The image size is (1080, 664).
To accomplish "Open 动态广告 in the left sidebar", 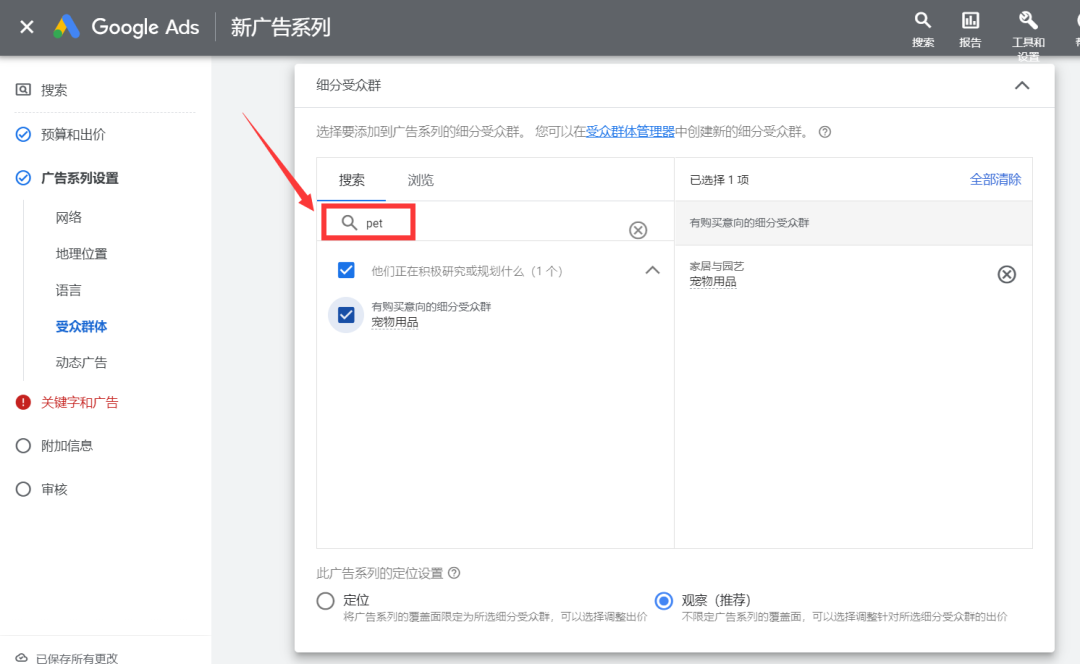I will (81, 362).
